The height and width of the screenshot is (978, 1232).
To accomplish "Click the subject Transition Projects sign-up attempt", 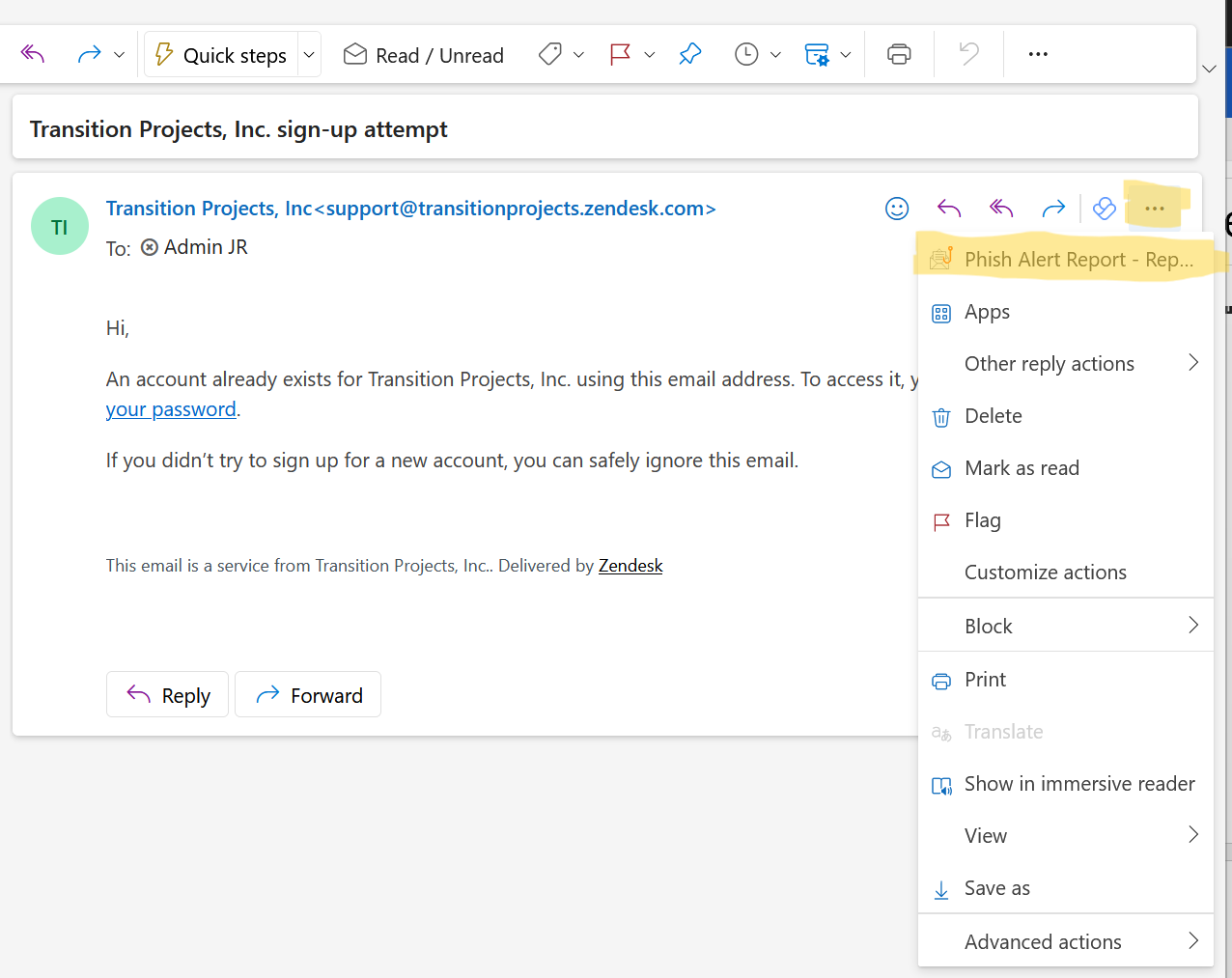I will coord(238,129).
